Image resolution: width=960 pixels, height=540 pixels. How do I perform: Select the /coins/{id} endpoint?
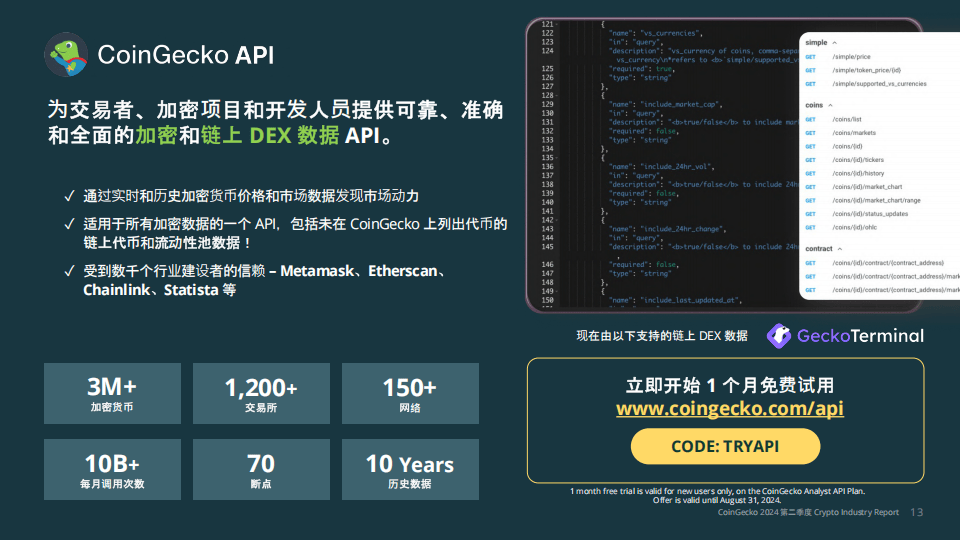[847, 146]
